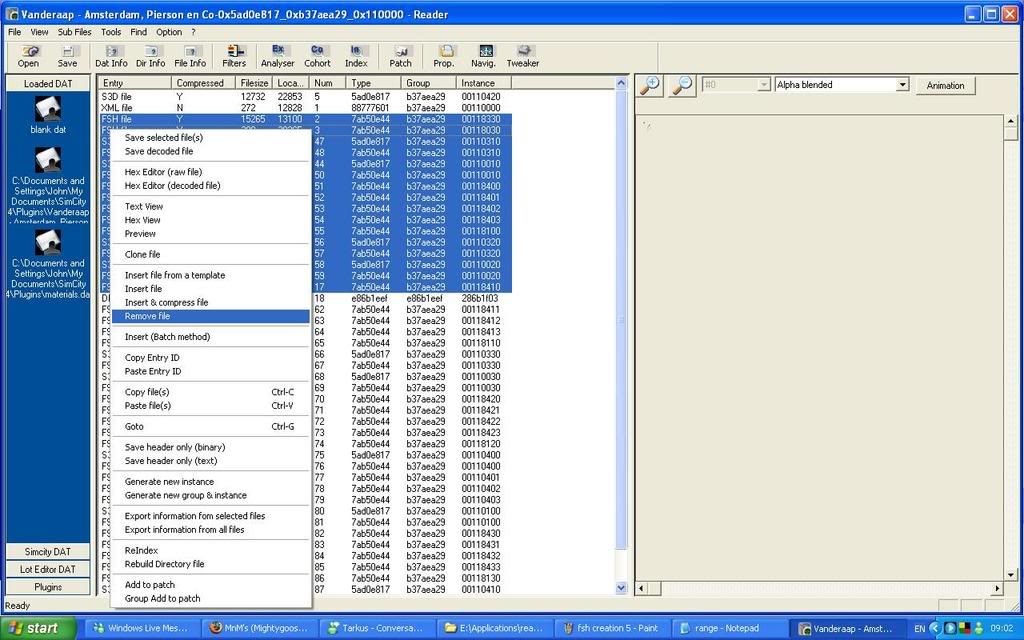Sort by Group column header
This screenshot has width=1024, height=640.
coord(428,83)
